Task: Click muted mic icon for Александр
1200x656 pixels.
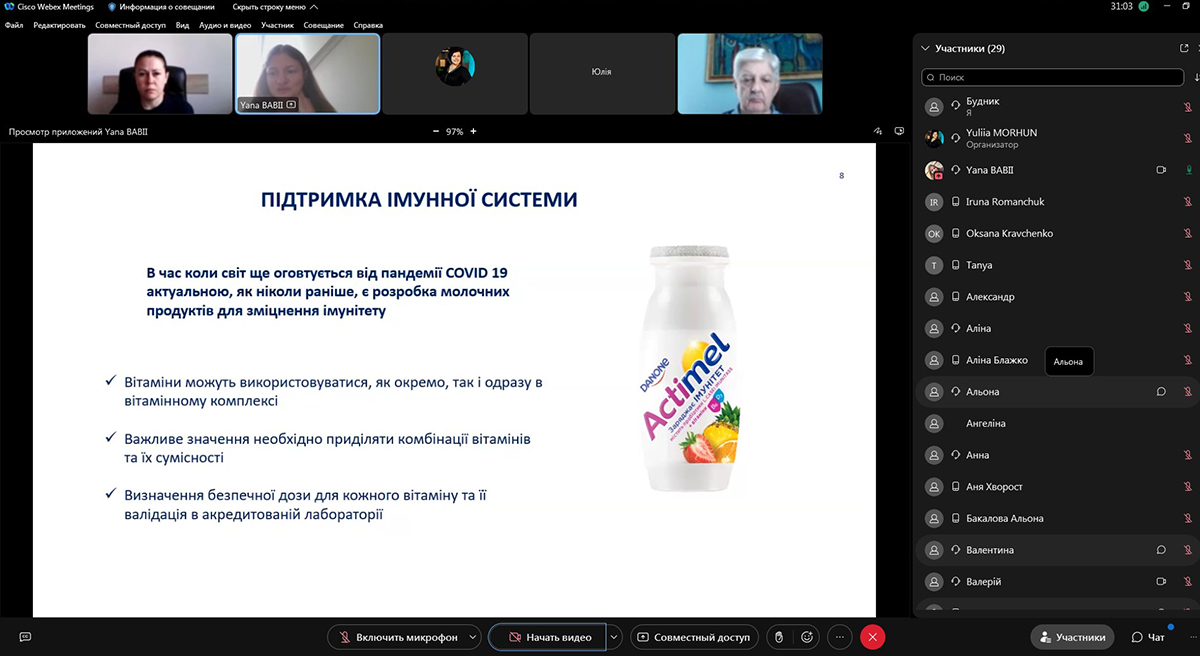Action: point(1188,296)
